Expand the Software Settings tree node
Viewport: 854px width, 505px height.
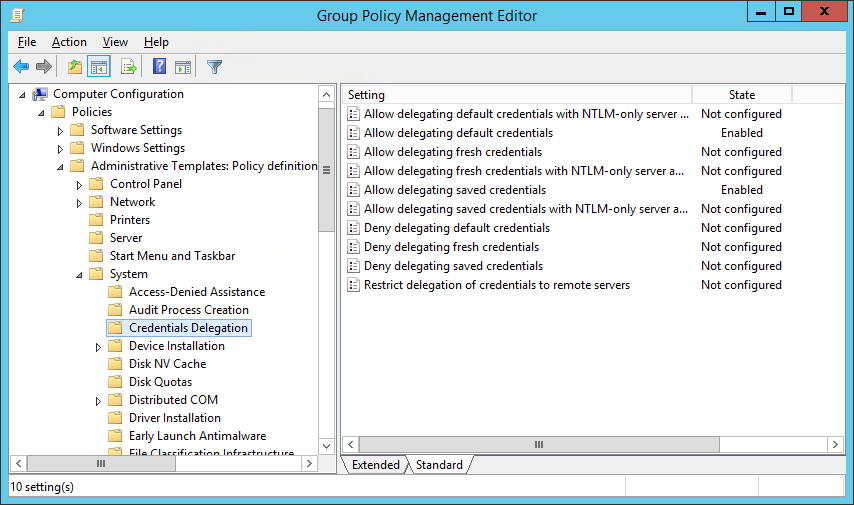click(60, 131)
